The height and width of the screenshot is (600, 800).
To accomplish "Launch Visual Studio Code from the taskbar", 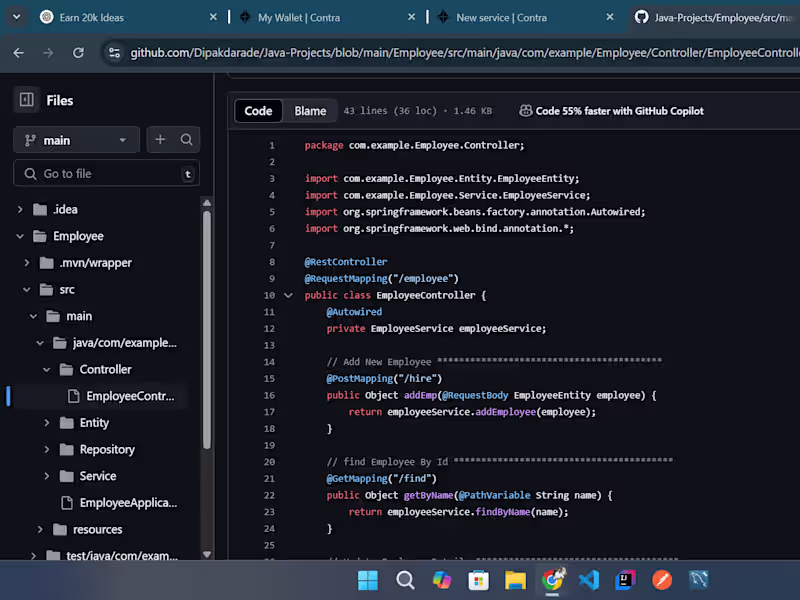I will [x=588, y=579].
